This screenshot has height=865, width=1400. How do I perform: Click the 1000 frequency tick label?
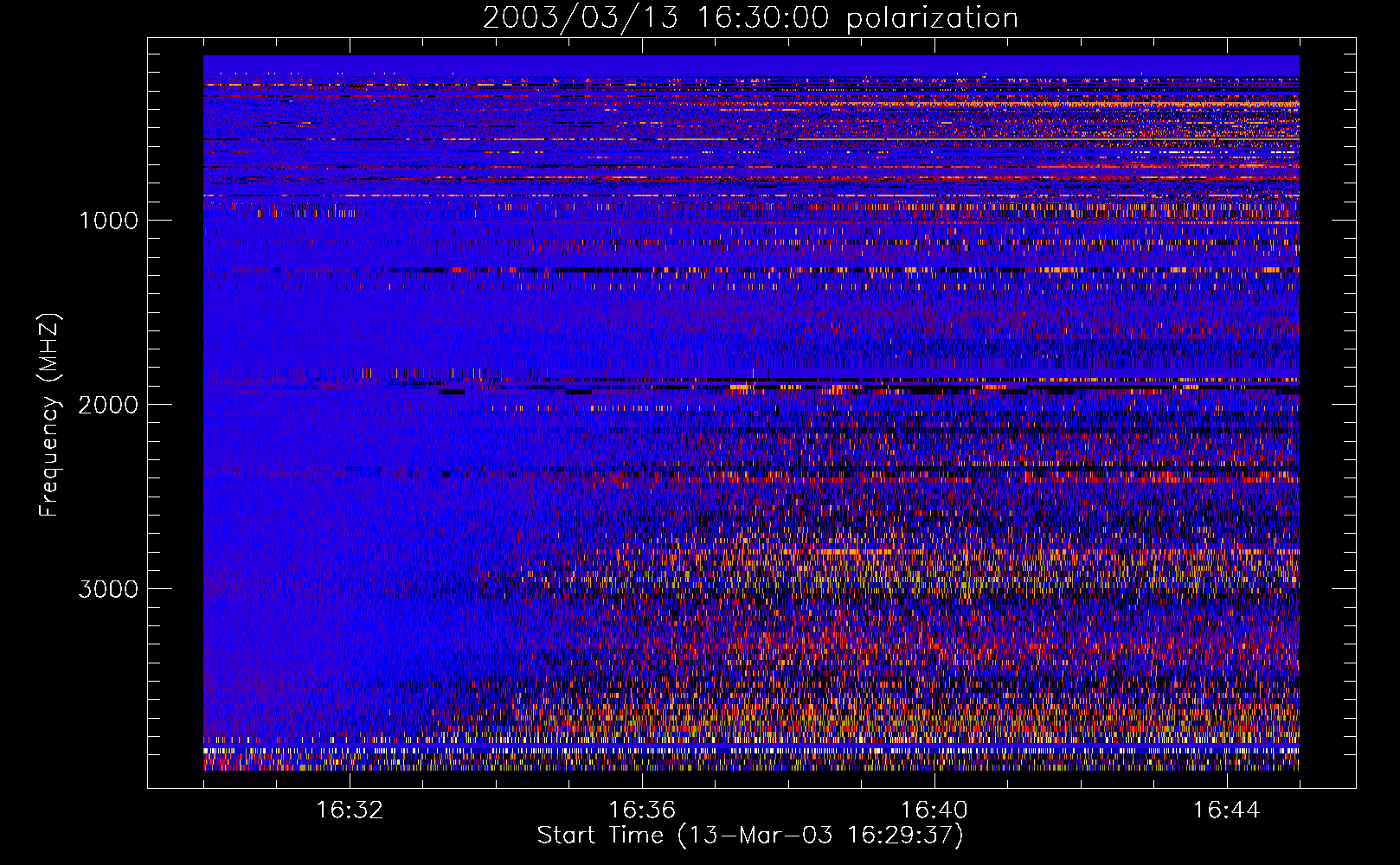pyautogui.click(x=109, y=221)
